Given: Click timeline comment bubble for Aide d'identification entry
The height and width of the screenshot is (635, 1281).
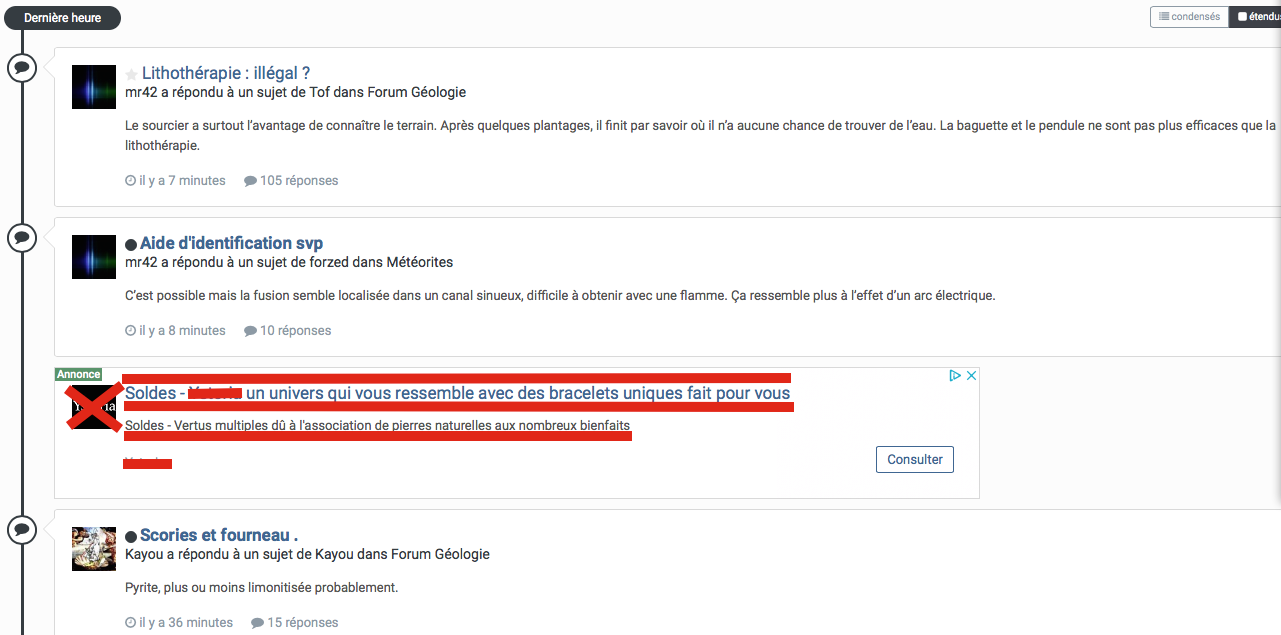Looking at the screenshot, I should (22, 238).
